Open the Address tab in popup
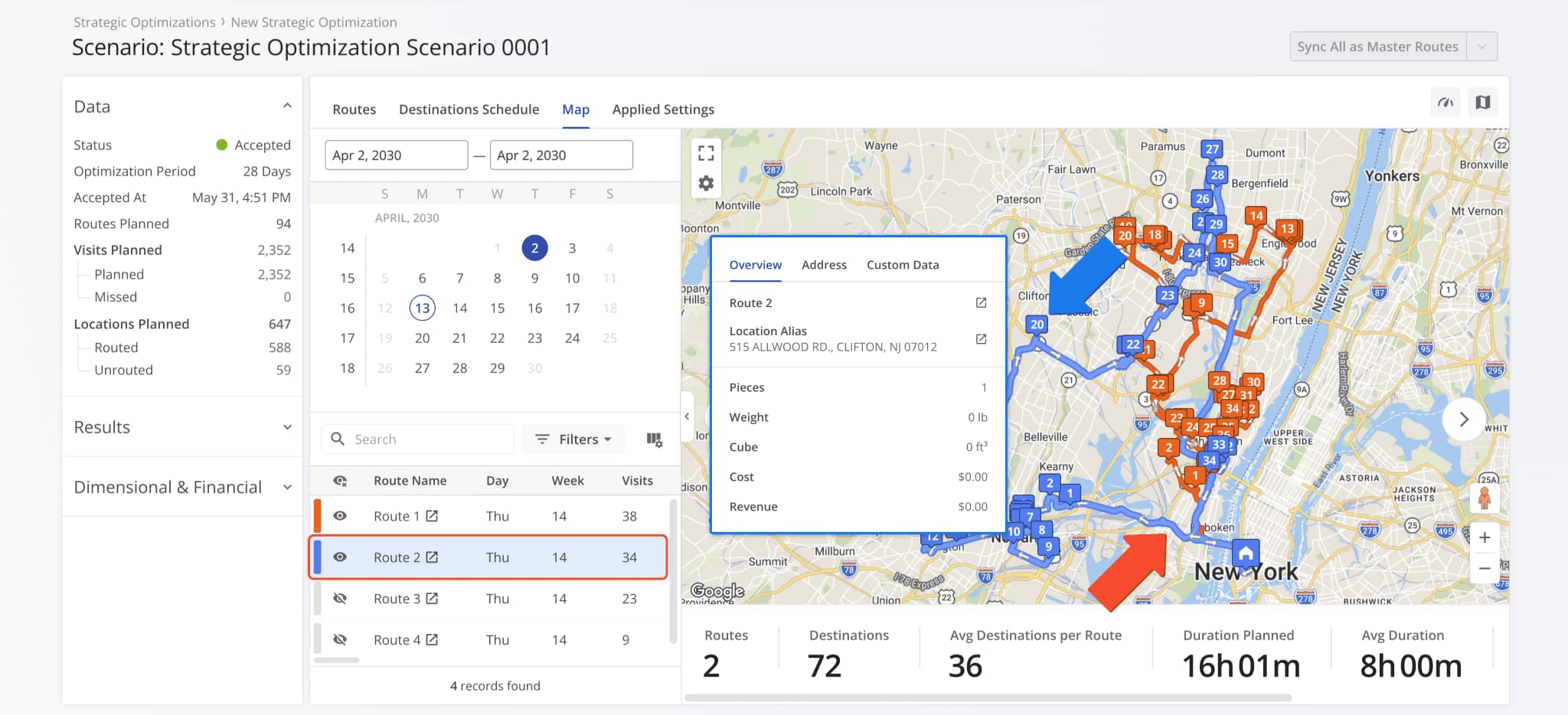The height and width of the screenshot is (715, 1568). coord(824,265)
